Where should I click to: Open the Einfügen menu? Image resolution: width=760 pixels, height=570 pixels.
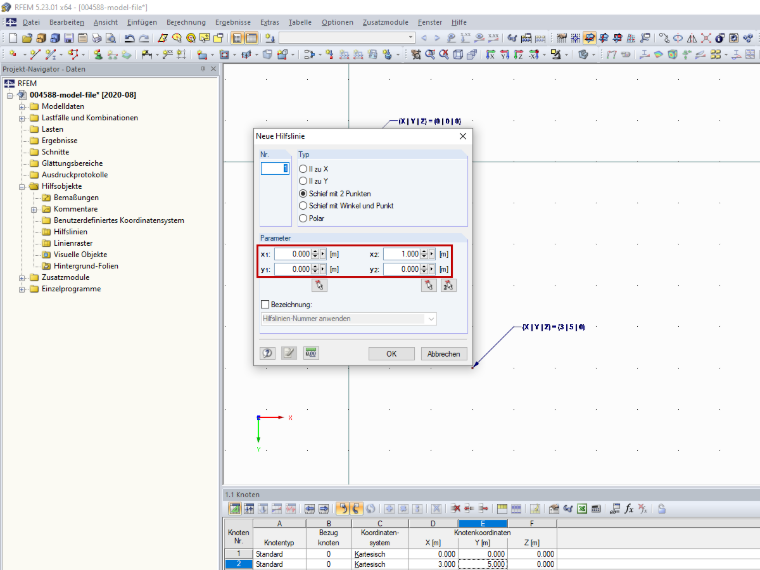pos(142,22)
